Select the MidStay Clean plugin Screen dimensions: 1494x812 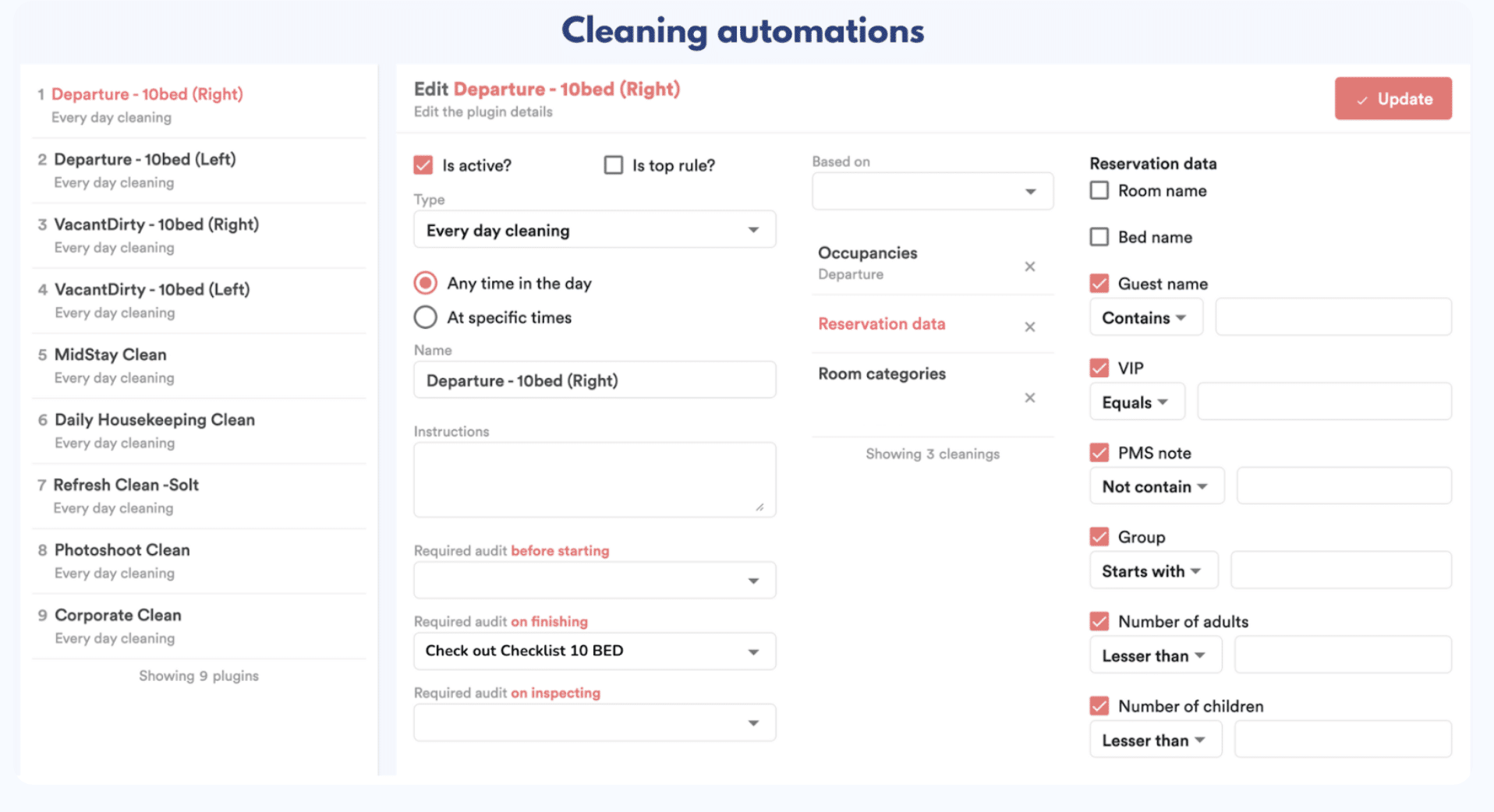[110, 355]
